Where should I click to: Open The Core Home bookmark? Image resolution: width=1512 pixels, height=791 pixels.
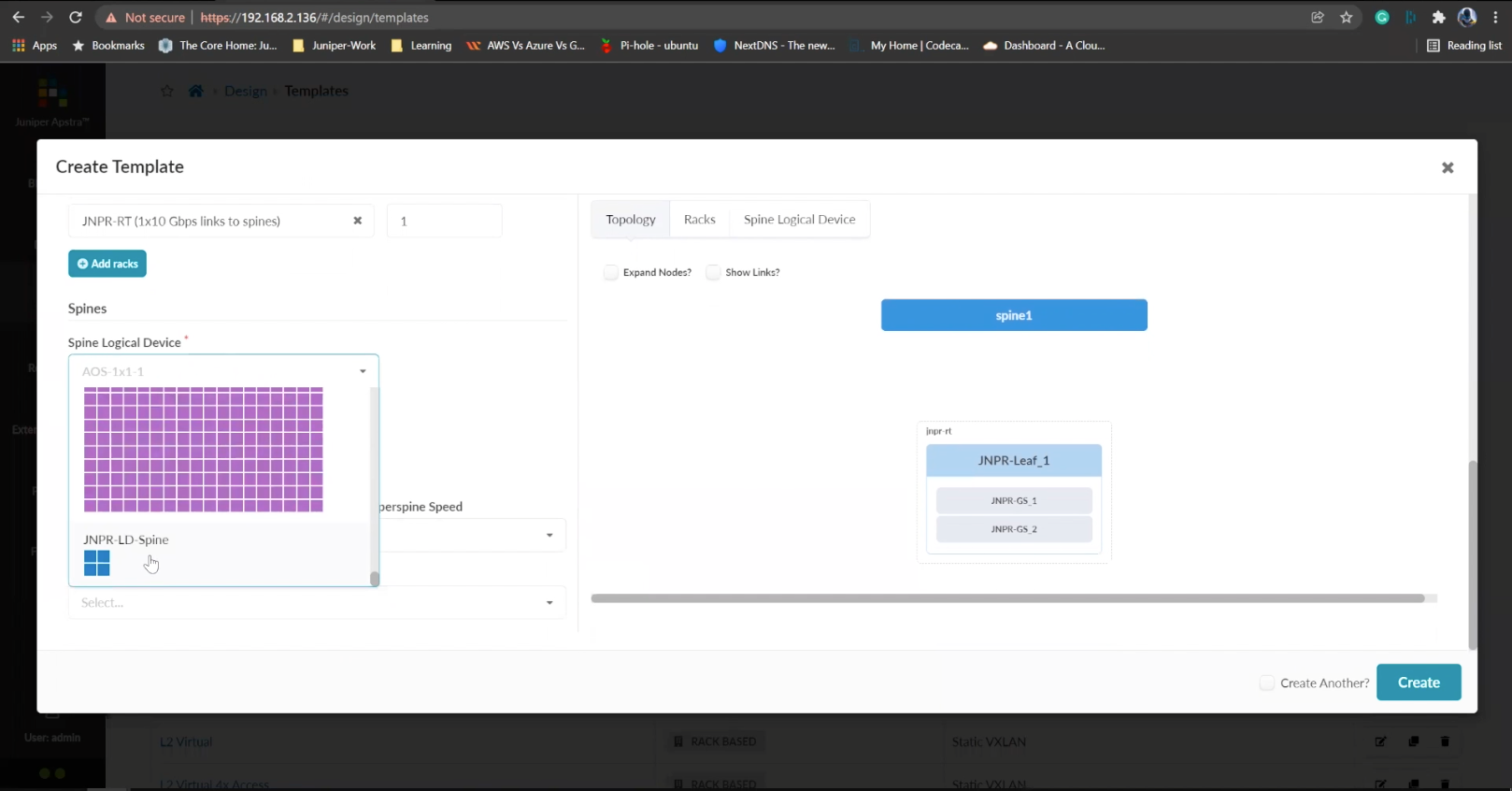click(x=218, y=45)
